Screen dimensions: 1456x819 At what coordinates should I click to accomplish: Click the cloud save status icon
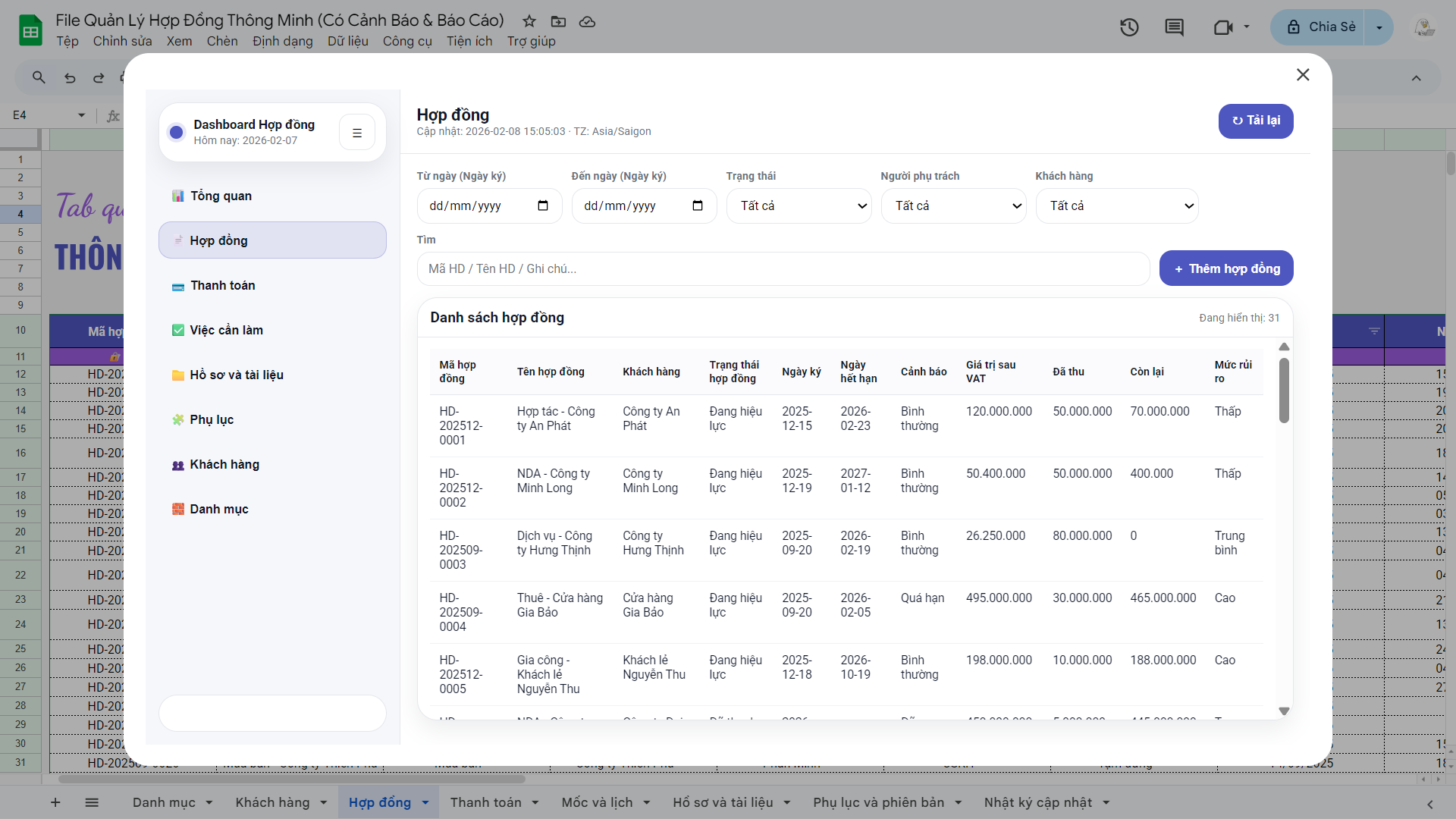(x=587, y=21)
